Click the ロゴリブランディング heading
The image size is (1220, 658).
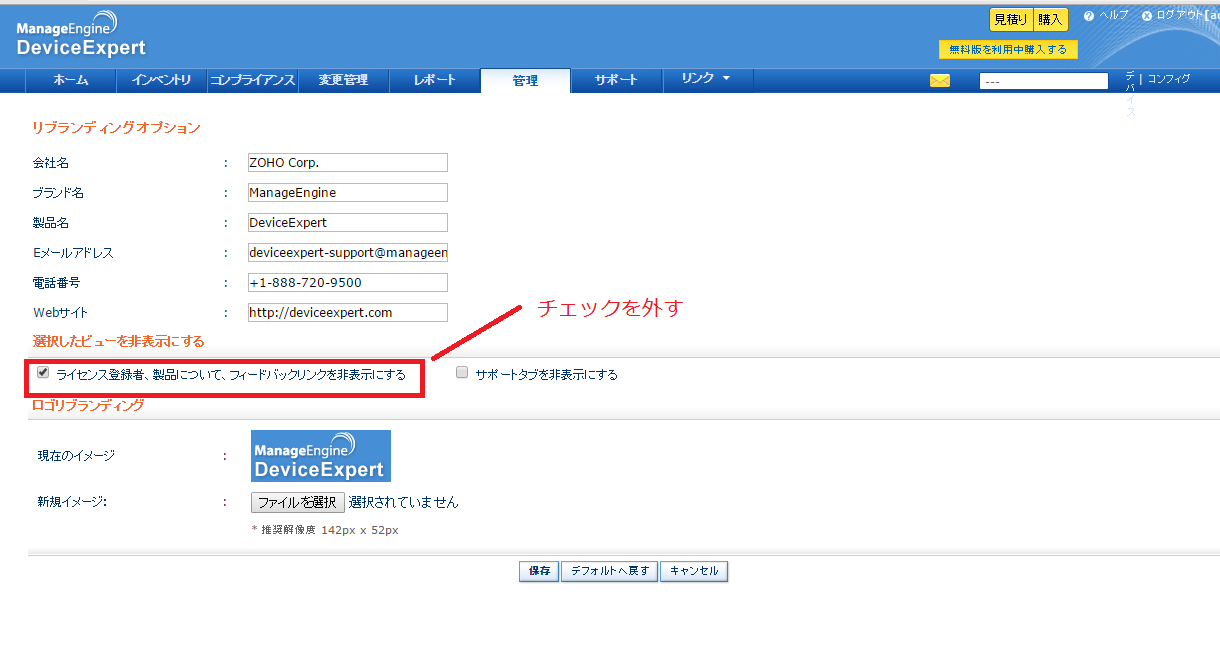click(88, 405)
